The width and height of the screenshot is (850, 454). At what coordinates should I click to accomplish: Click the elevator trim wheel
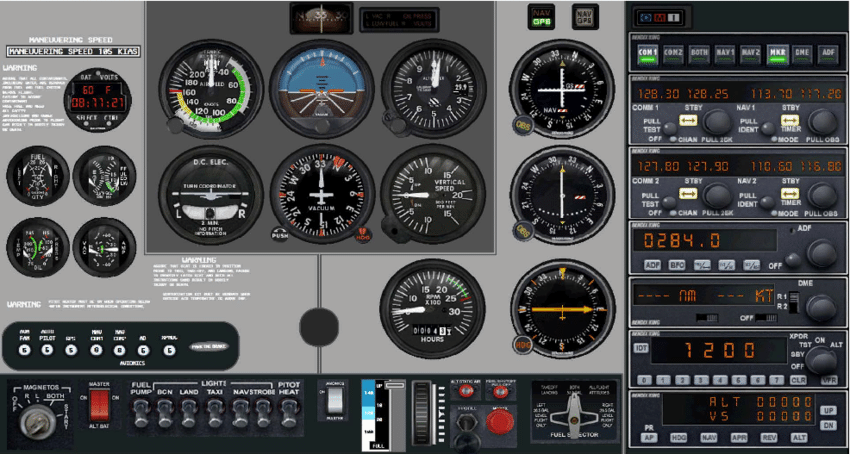[422, 413]
